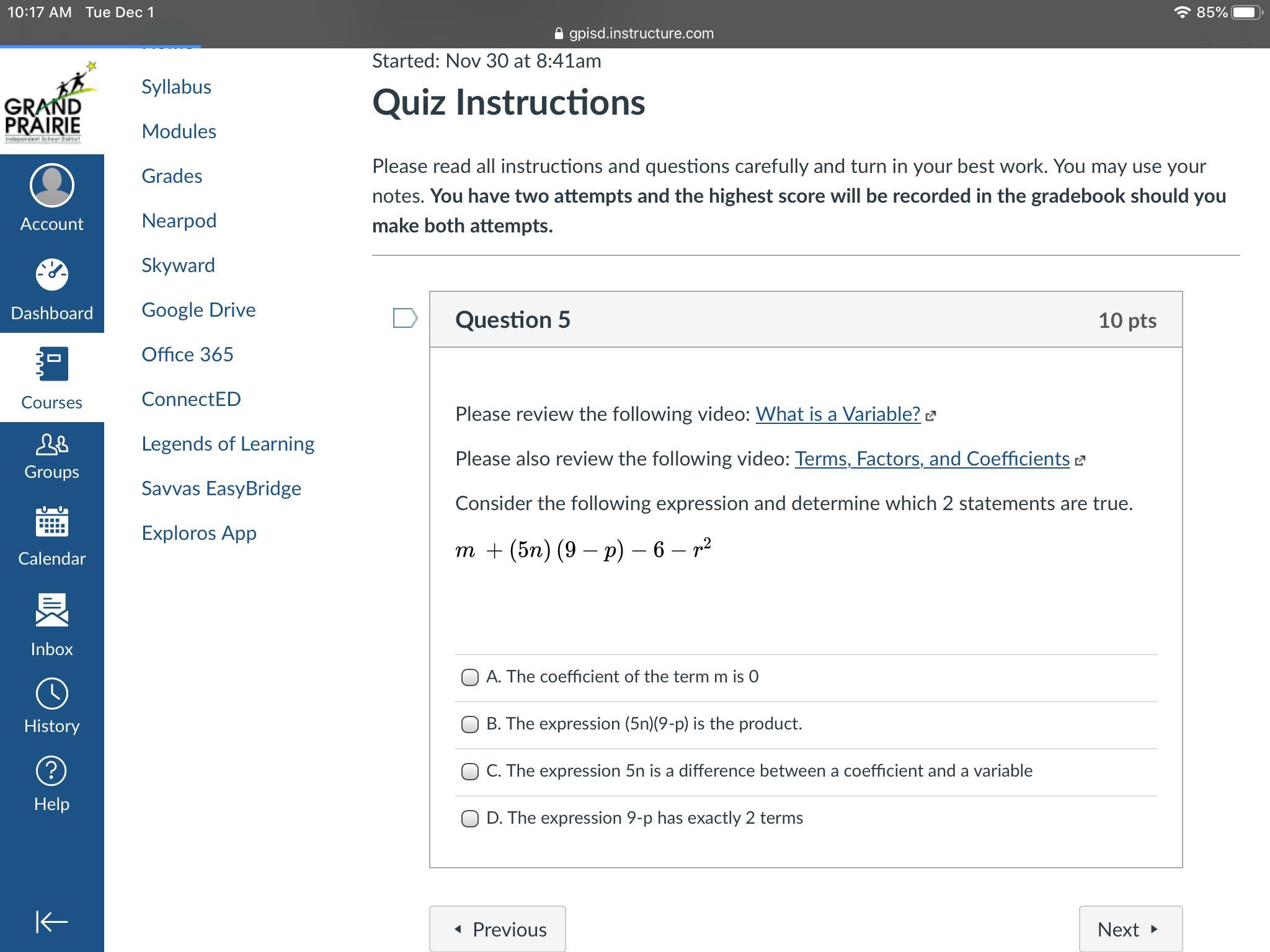This screenshot has height=952, width=1270.
Task: Check answer A about coefficient of m
Action: click(x=470, y=677)
